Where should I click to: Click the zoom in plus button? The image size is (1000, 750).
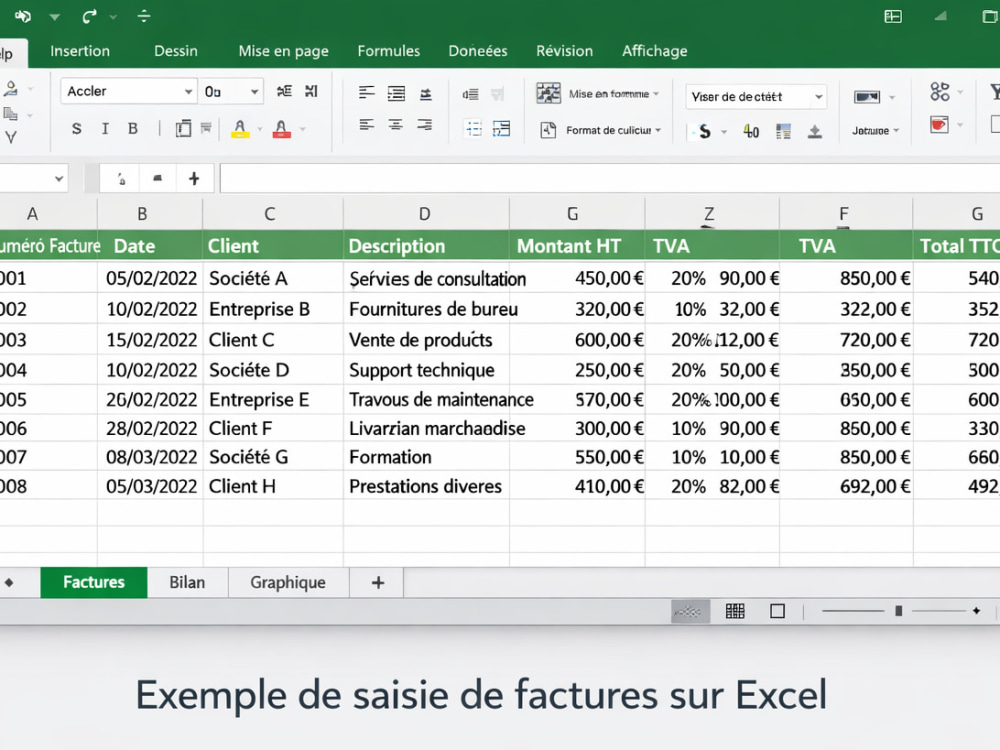[x=976, y=611]
